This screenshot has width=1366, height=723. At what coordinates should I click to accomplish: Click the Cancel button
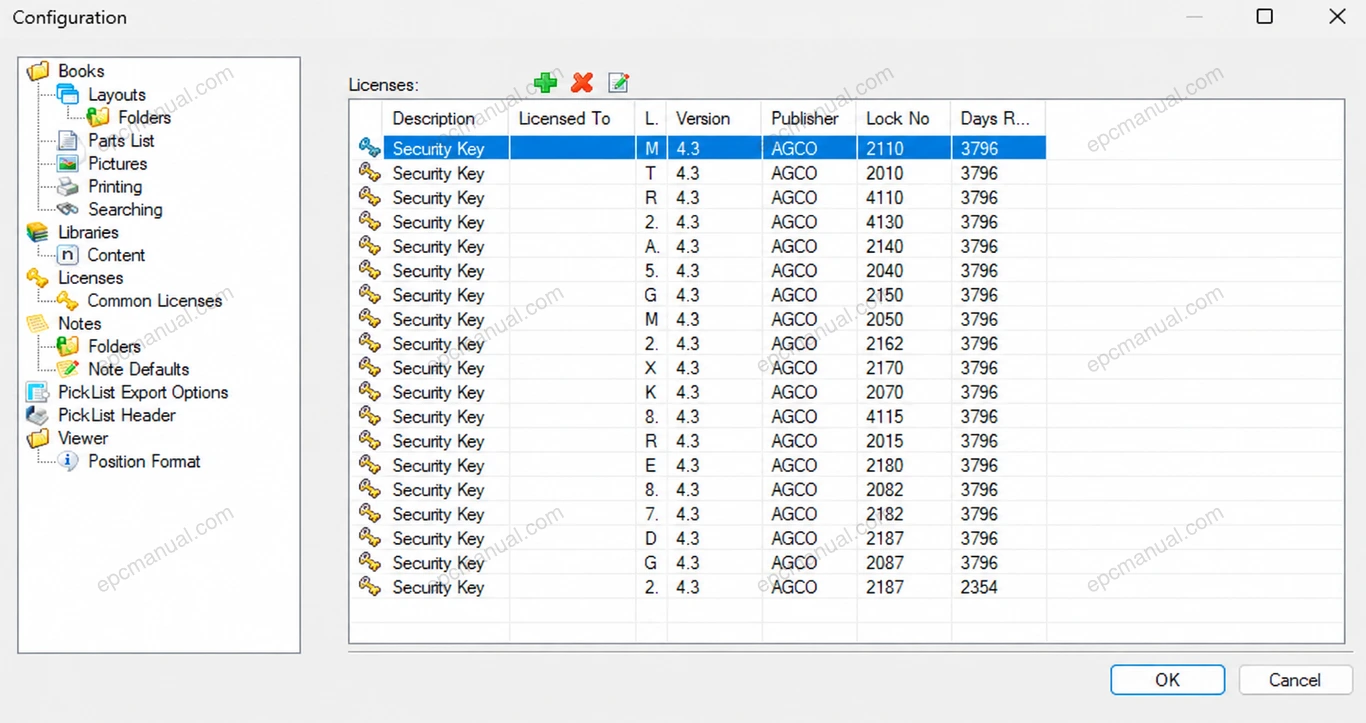tap(1295, 680)
